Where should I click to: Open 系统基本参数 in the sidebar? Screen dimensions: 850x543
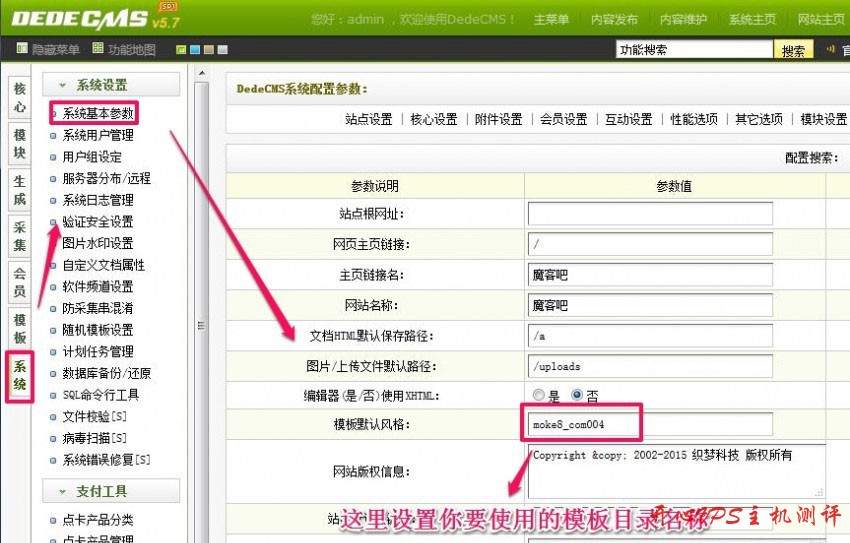[x=98, y=113]
